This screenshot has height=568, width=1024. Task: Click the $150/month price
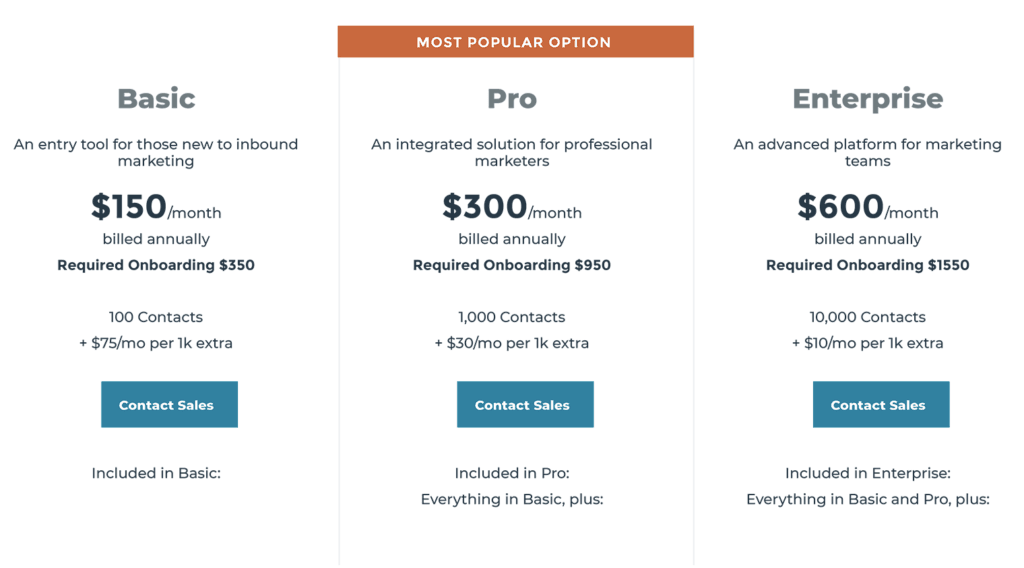156,208
